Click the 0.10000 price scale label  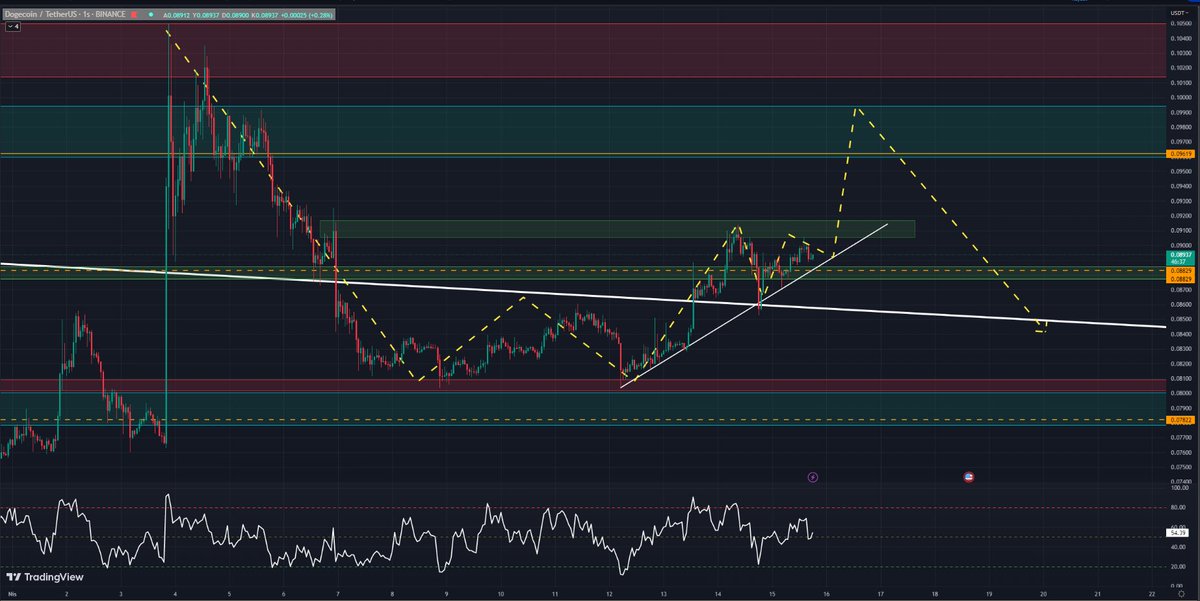1179,97
